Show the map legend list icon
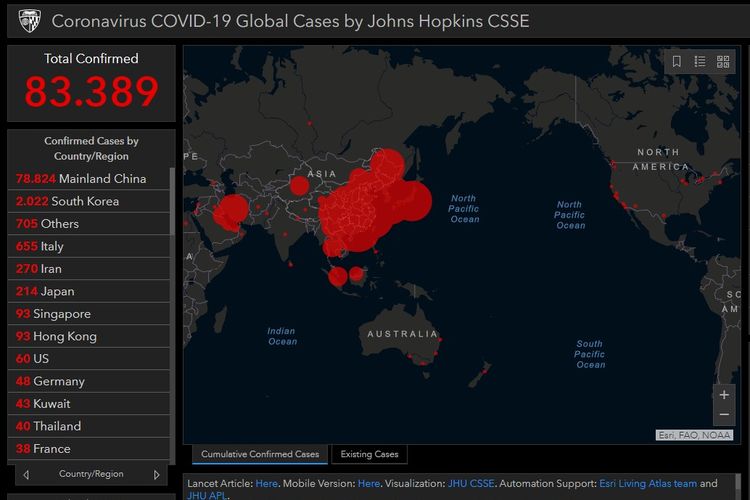Image resolution: width=750 pixels, height=500 pixels. coord(700,61)
